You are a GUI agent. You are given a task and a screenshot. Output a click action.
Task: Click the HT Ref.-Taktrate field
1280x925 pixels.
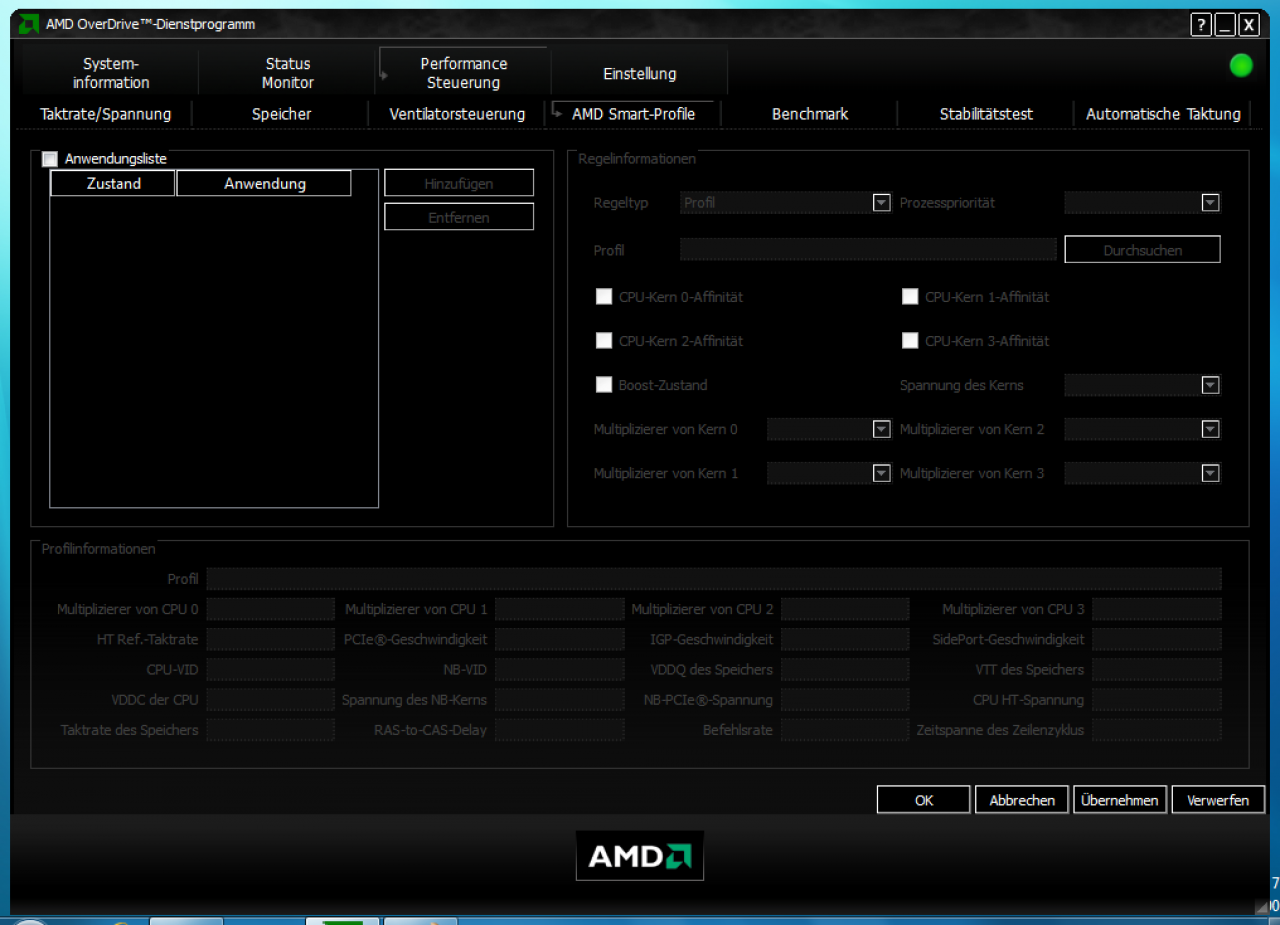pyautogui.click(x=270, y=639)
